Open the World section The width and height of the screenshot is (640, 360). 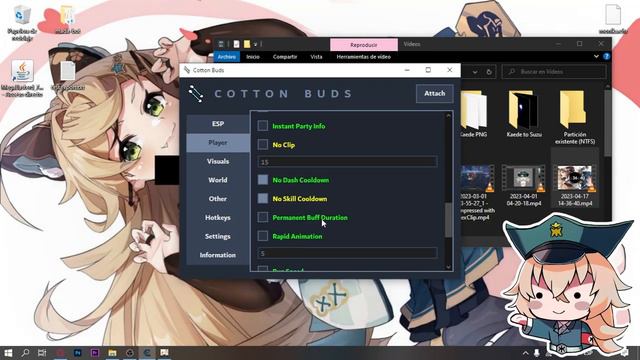218,180
